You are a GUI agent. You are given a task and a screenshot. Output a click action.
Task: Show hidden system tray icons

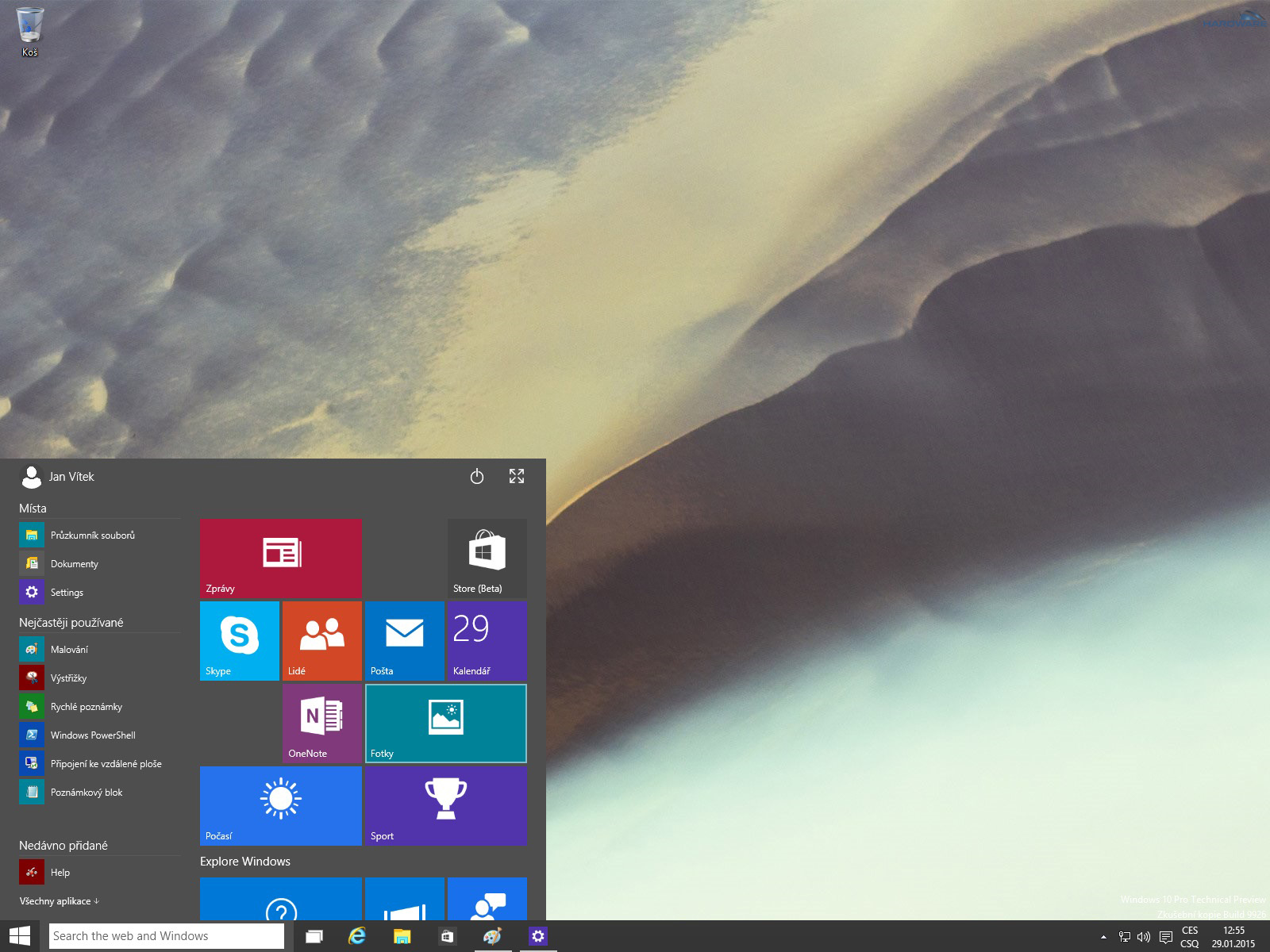(x=1103, y=937)
